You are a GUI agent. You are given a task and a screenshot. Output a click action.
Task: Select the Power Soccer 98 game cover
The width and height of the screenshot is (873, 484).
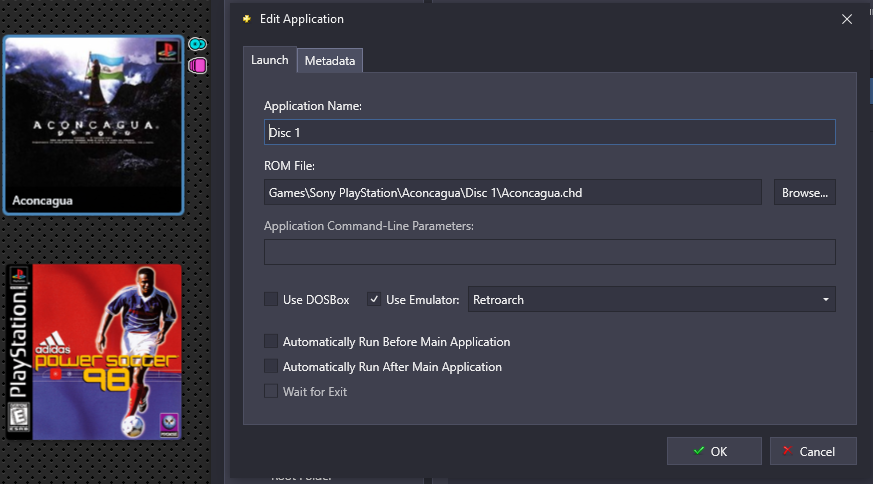point(95,352)
